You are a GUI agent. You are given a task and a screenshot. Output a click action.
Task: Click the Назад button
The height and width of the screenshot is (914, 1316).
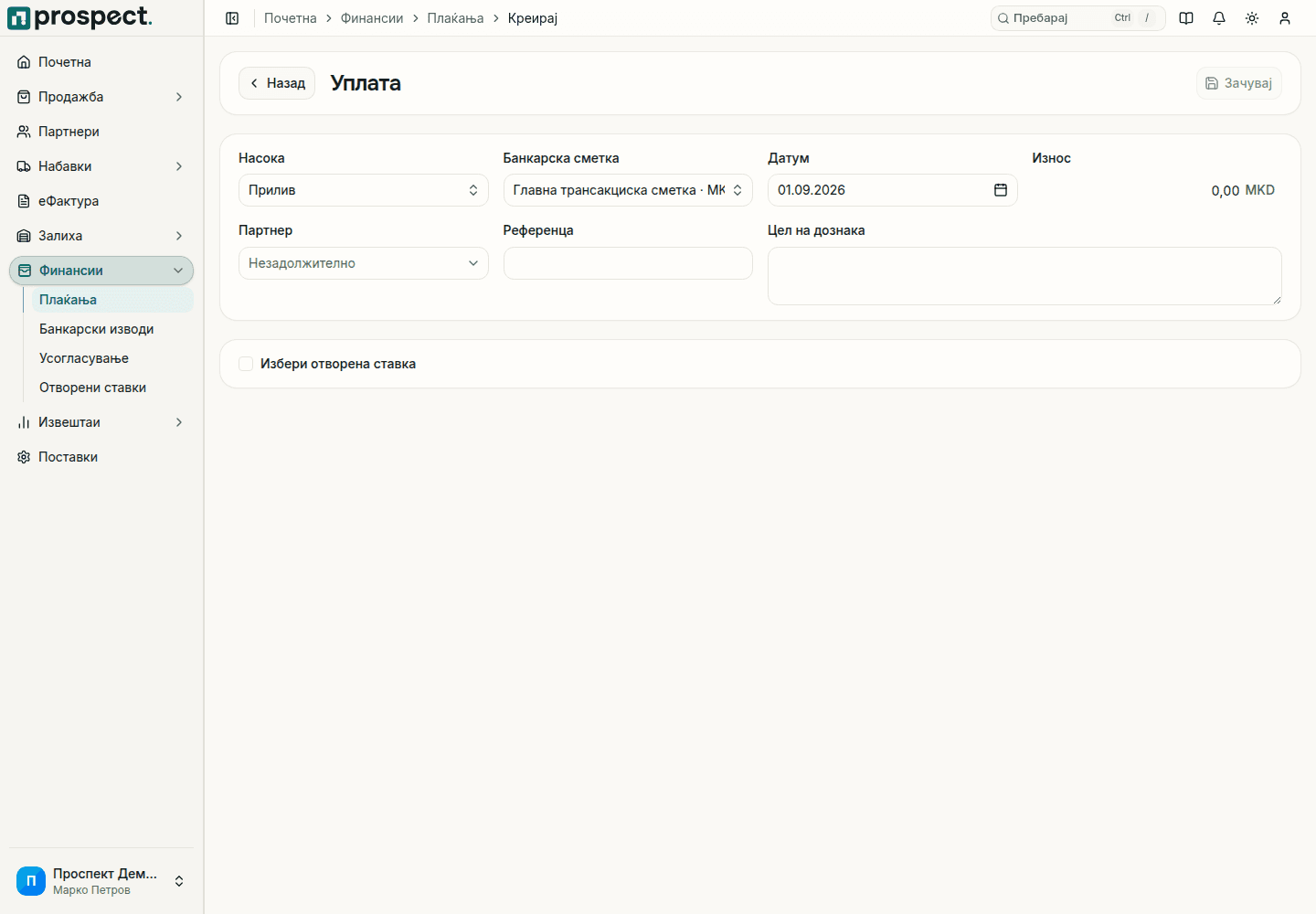pyautogui.click(x=277, y=83)
